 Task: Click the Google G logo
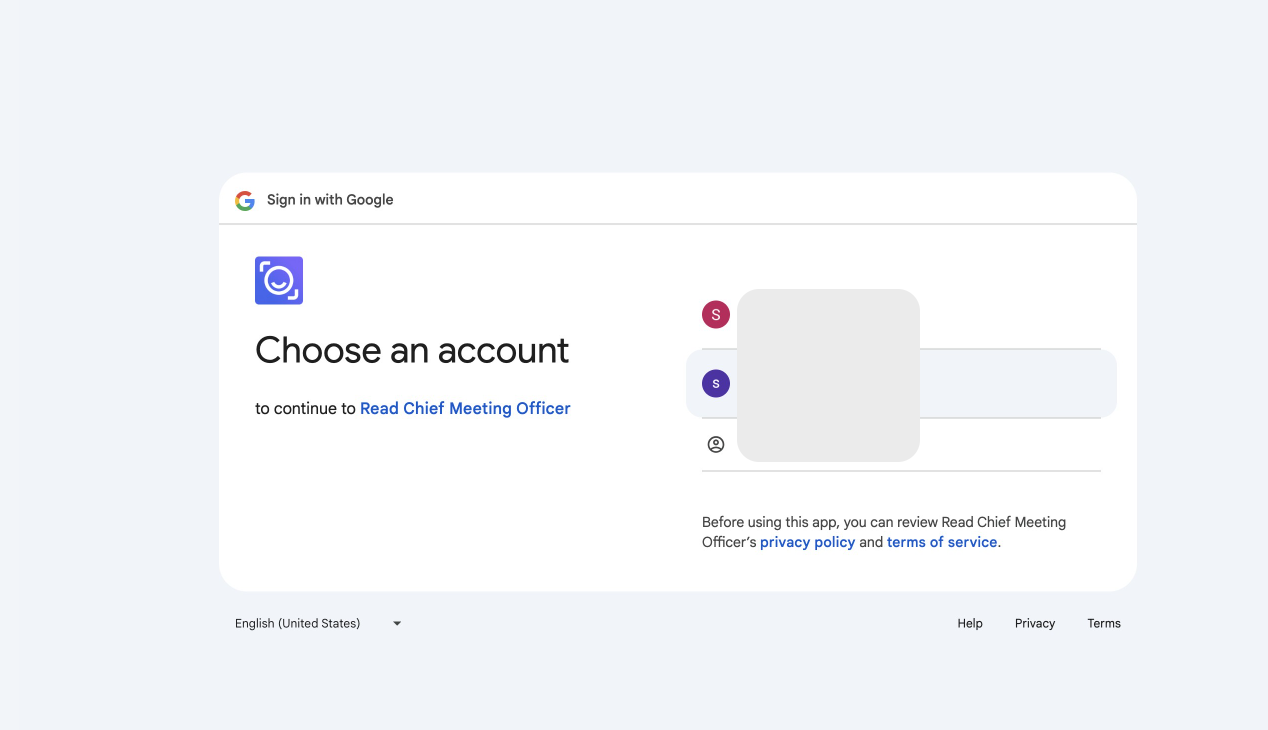click(x=245, y=200)
